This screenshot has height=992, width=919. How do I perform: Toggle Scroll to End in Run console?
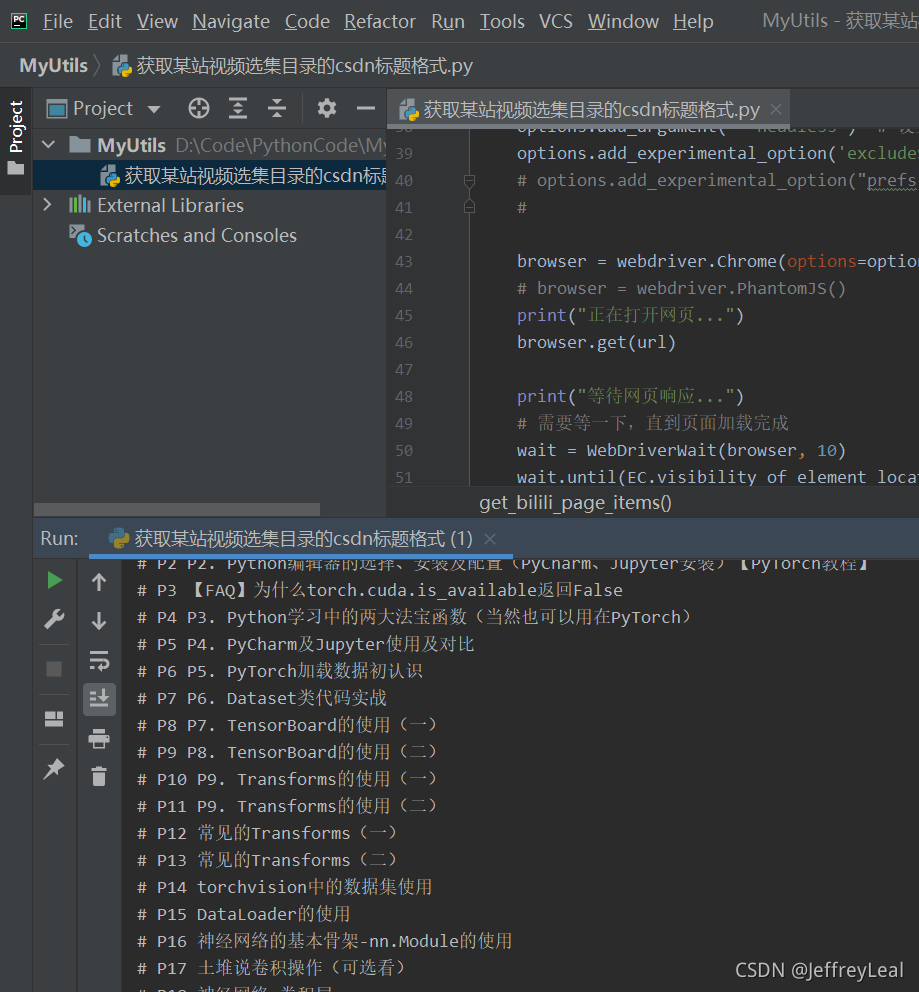click(99, 699)
